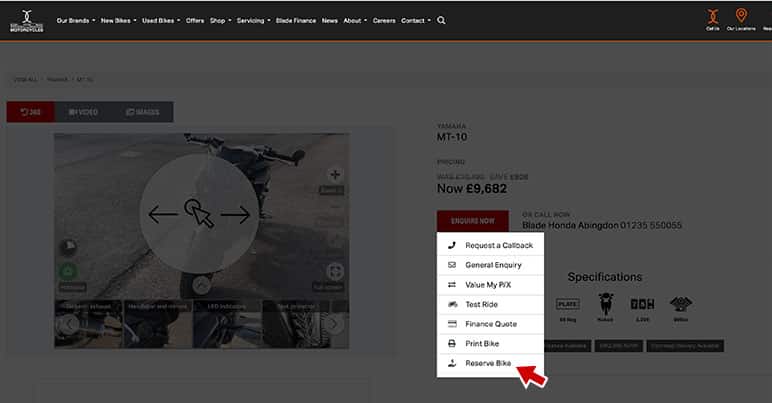This screenshot has width=772, height=403.
Task: Click the full screen icon on viewer
Action: [335, 271]
